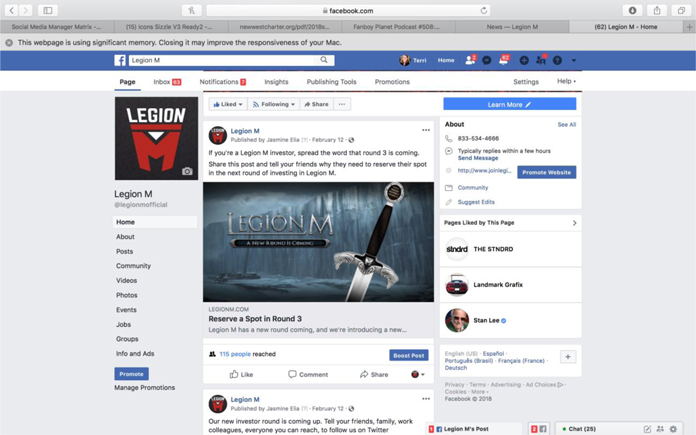Click camera icon on profile picture
This screenshot has width=696, height=435.
(x=187, y=171)
